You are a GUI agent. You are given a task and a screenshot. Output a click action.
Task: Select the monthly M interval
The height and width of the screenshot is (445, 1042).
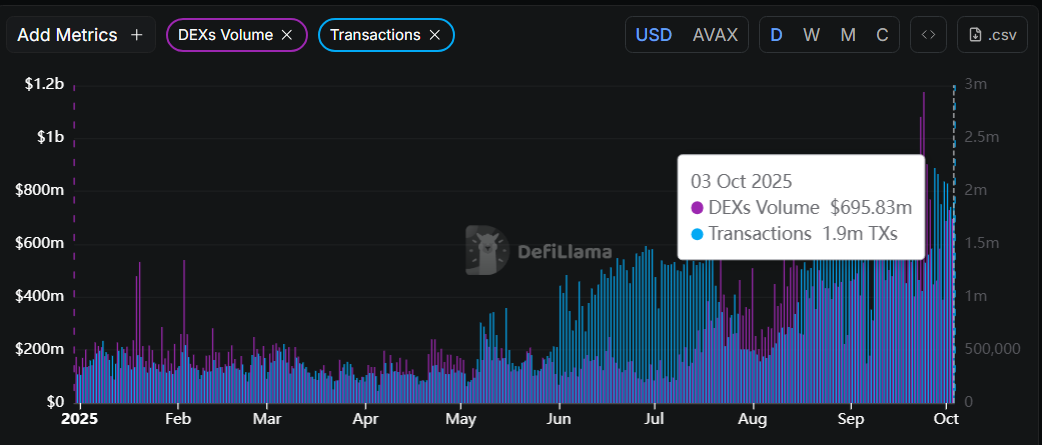tap(848, 35)
